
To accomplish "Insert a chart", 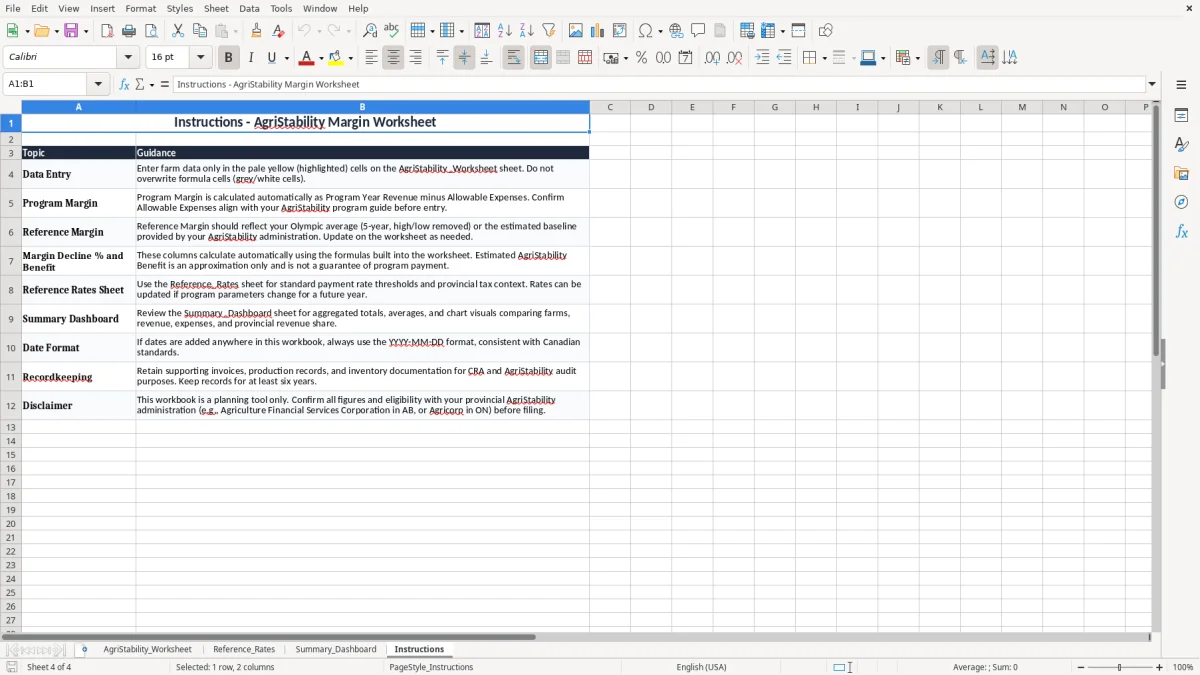I will (x=598, y=31).
